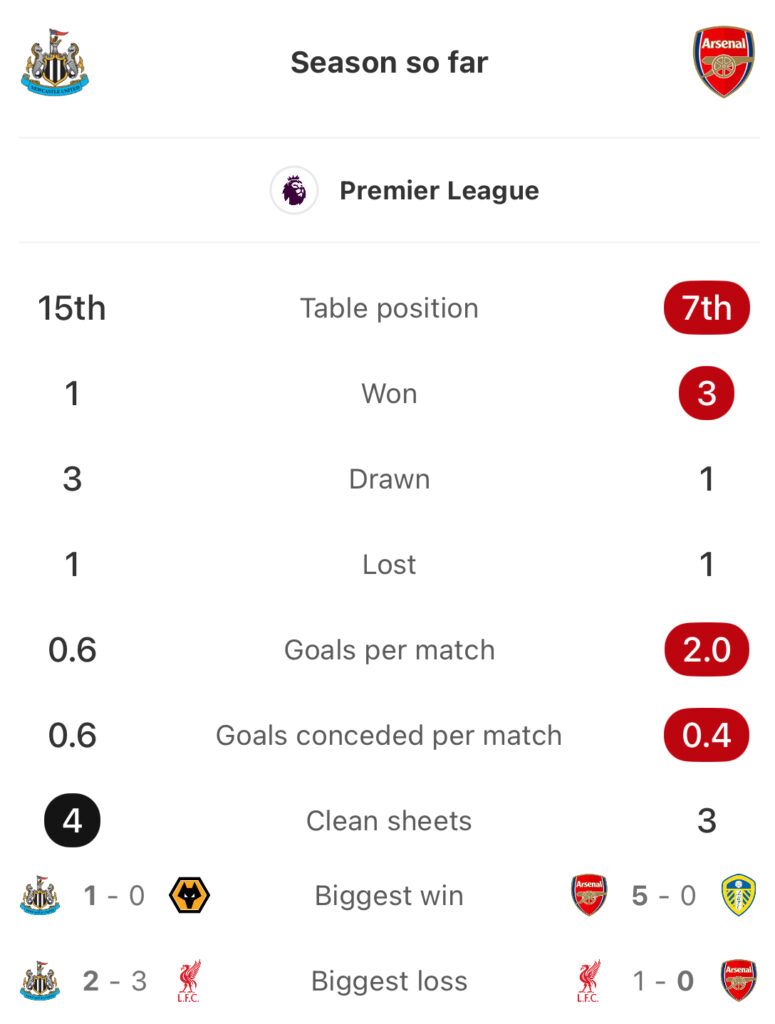Click the Wolves badge in Biggest win
This screenshot has height=1024, width=775.
click(189, 895)
